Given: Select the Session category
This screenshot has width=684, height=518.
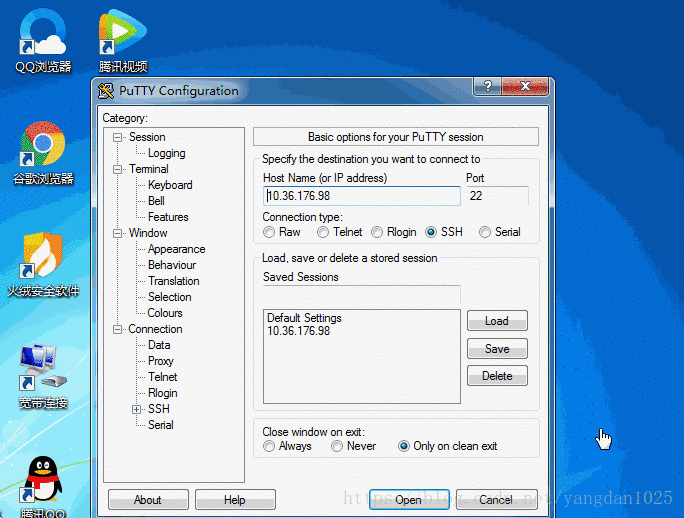Looking at the screenshot, I should coord(147,137).
